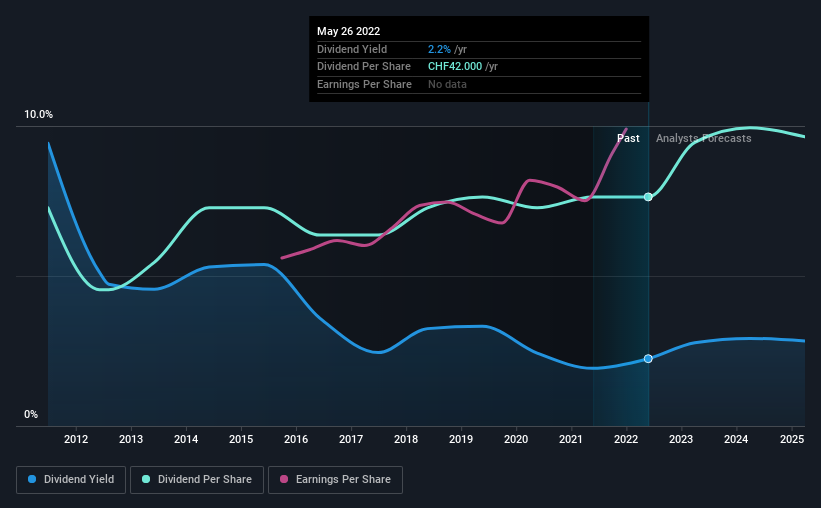Click the Analysts Forecasts section label
Screen dimensions: 821x508
click(704, 138)
